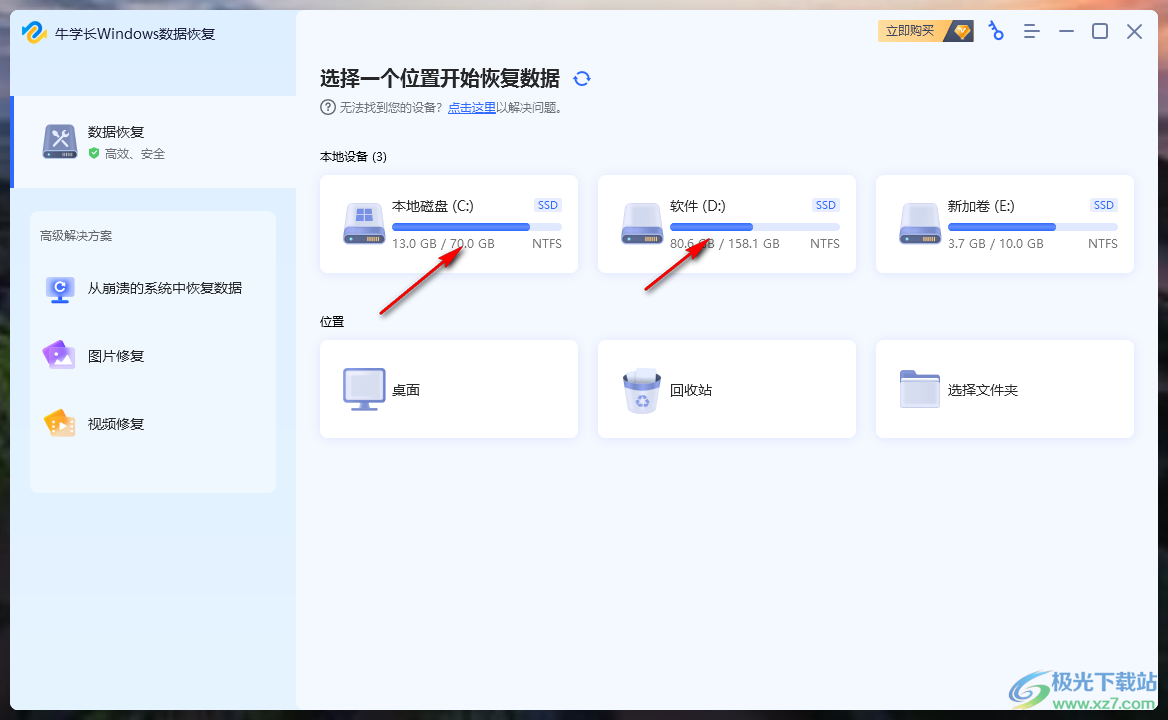Choose the 桌面 desktop location card
This screenshot has height=720, width=1168.
tap(449, 389)
